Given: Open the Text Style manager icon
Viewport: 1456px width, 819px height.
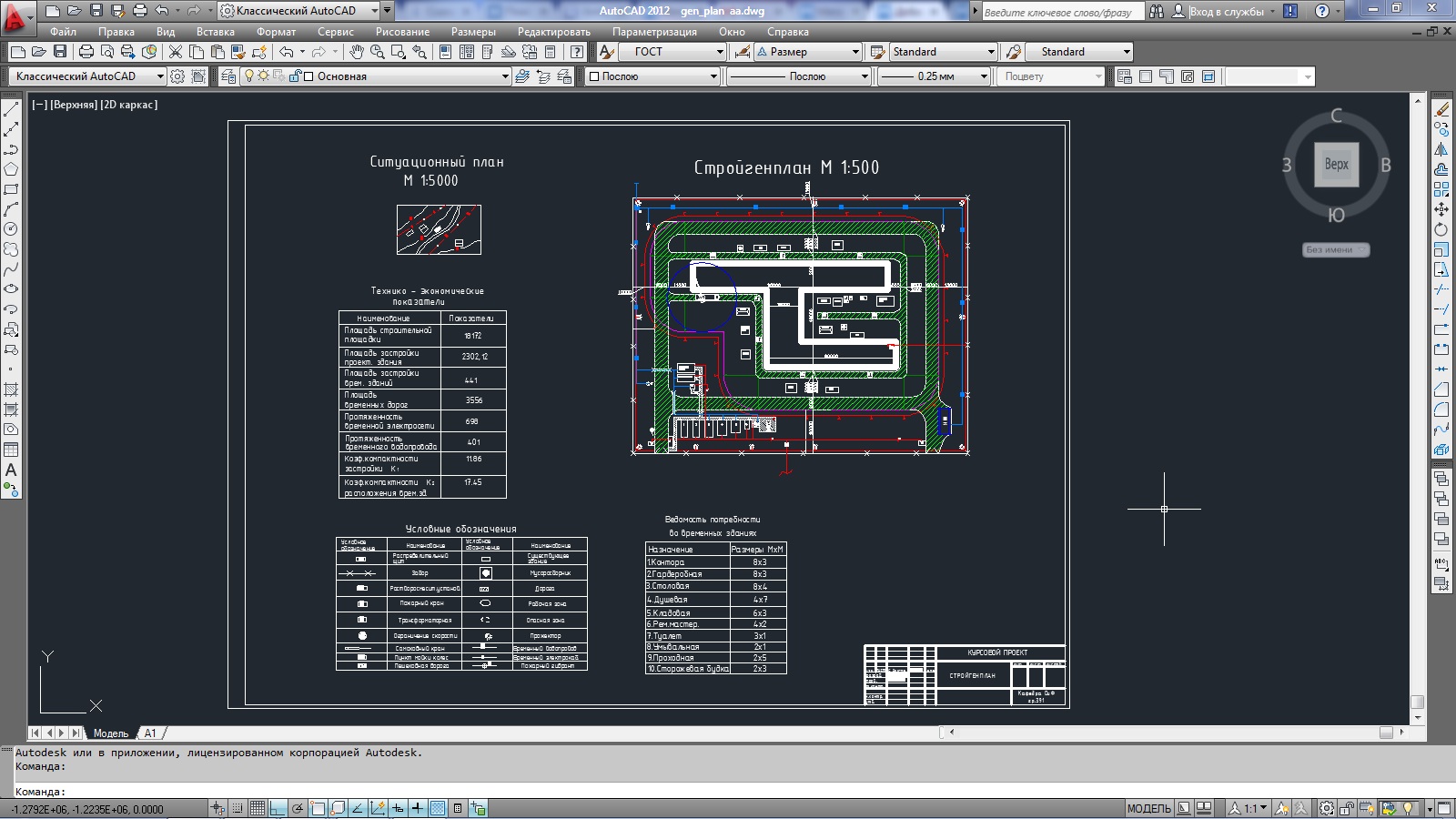Looking at the screenshot, I should click(607, 52).
